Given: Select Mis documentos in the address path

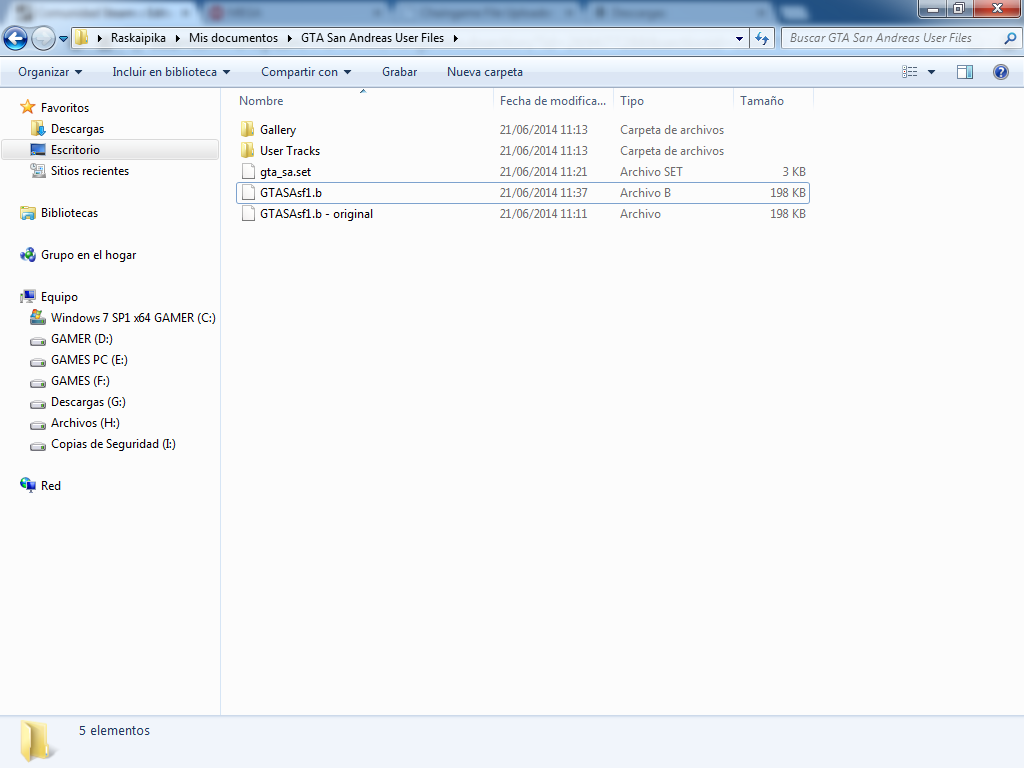Looking at the screenshot, I should pyautogui.click(x=233, y=38).
